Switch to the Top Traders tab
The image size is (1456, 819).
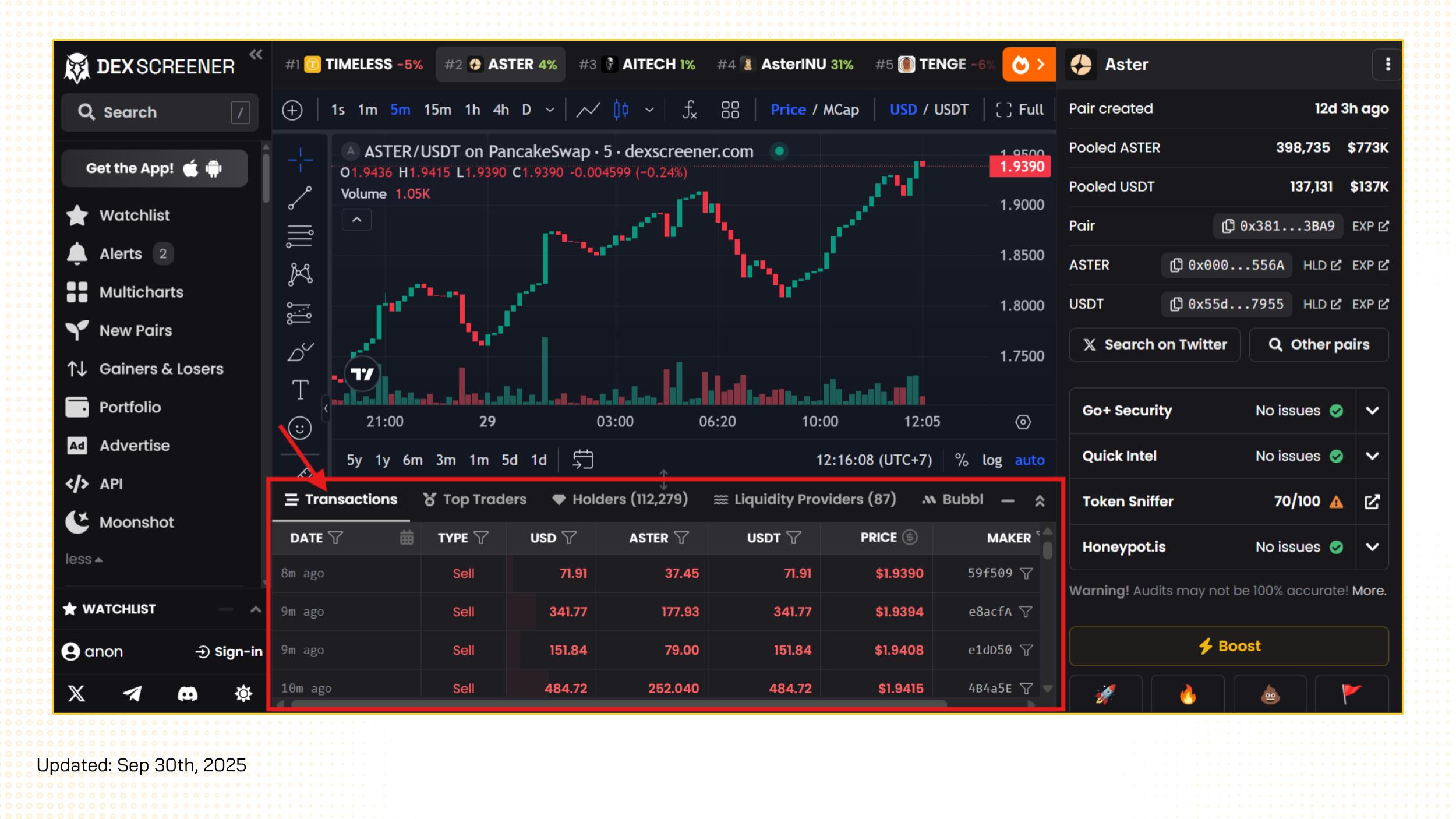click(475, 500)
